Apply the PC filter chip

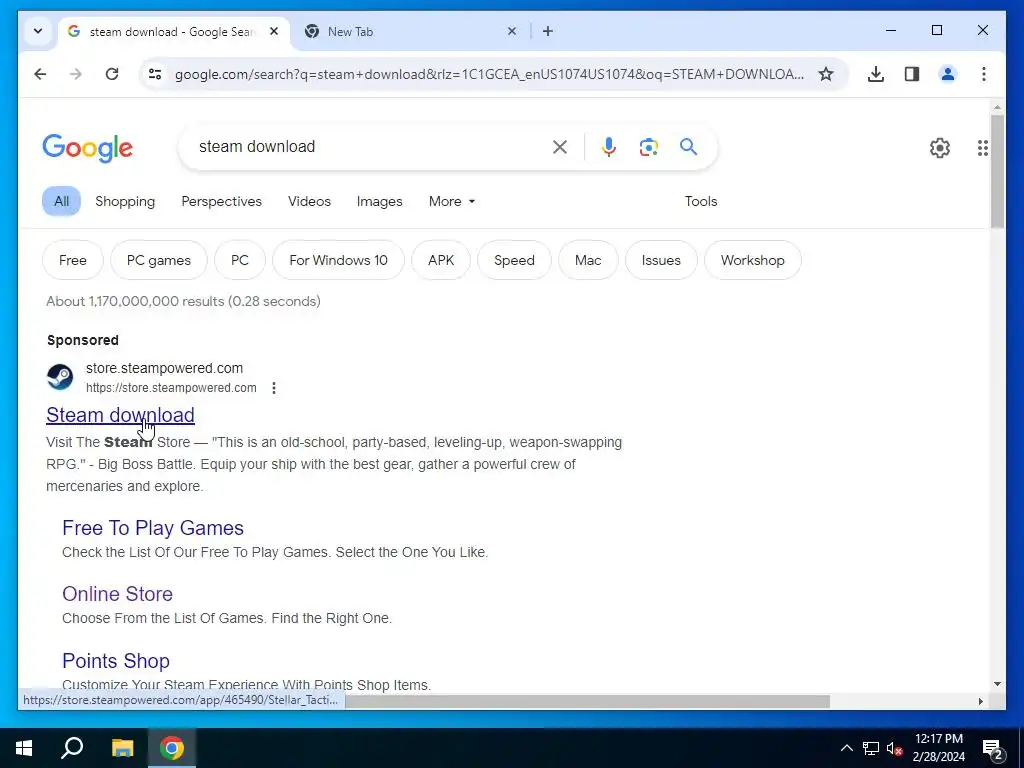tap(240, 260)
